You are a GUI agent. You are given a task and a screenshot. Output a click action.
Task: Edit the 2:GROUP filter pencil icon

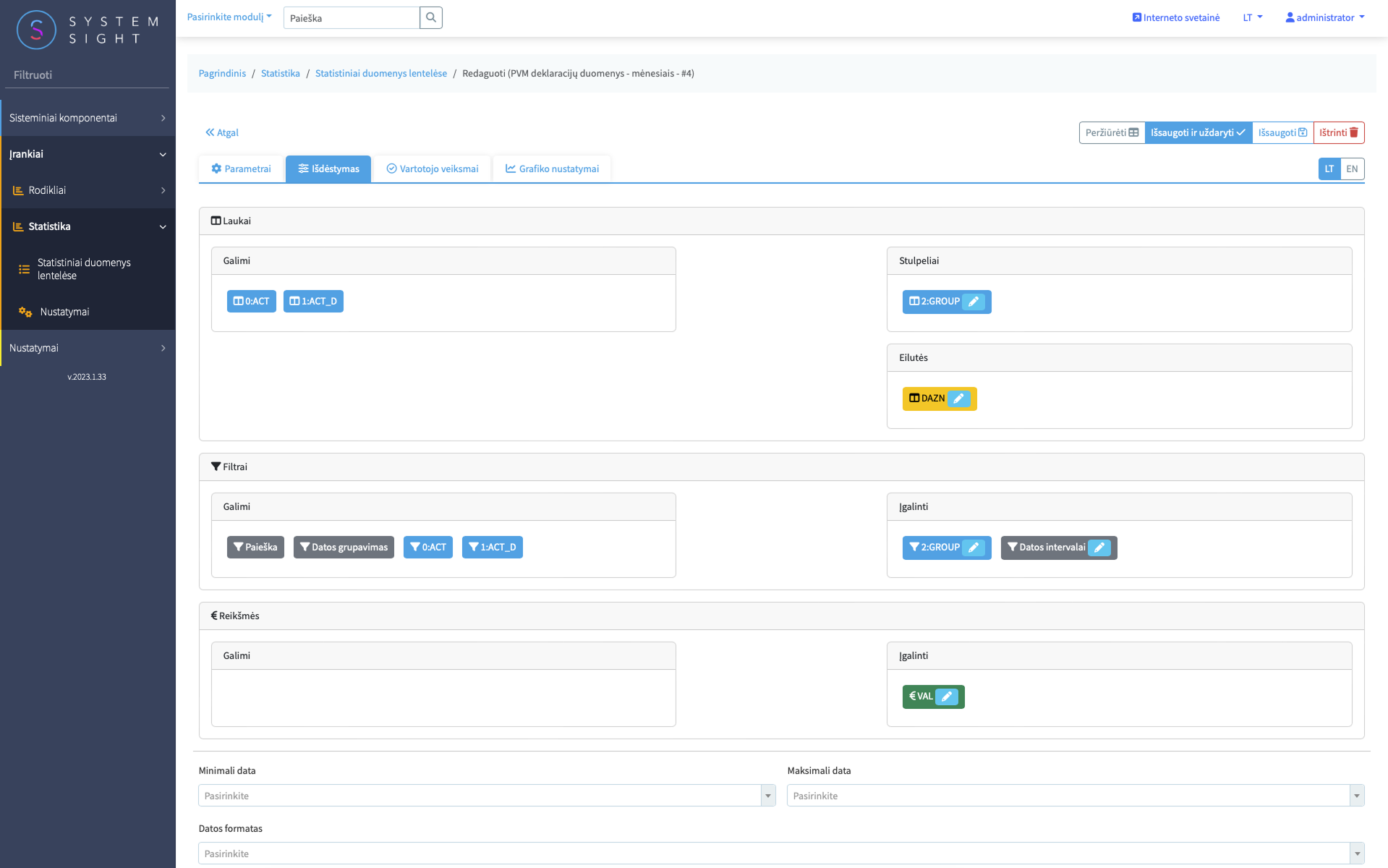(x=974, y=548)
